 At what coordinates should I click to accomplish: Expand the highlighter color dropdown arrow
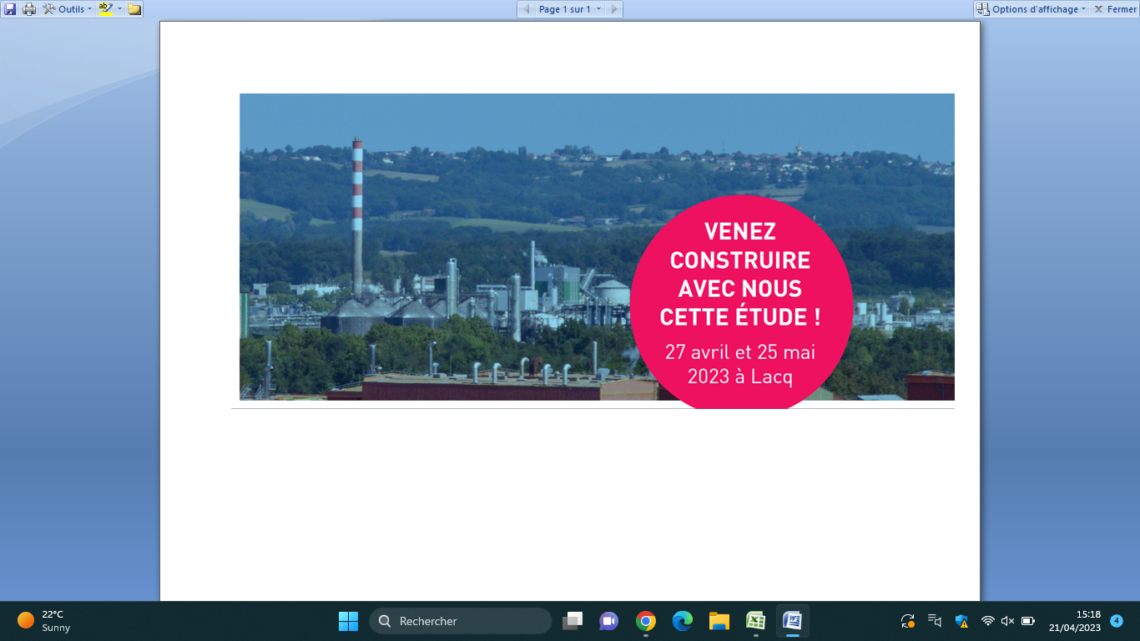click(x=119, y=9)
